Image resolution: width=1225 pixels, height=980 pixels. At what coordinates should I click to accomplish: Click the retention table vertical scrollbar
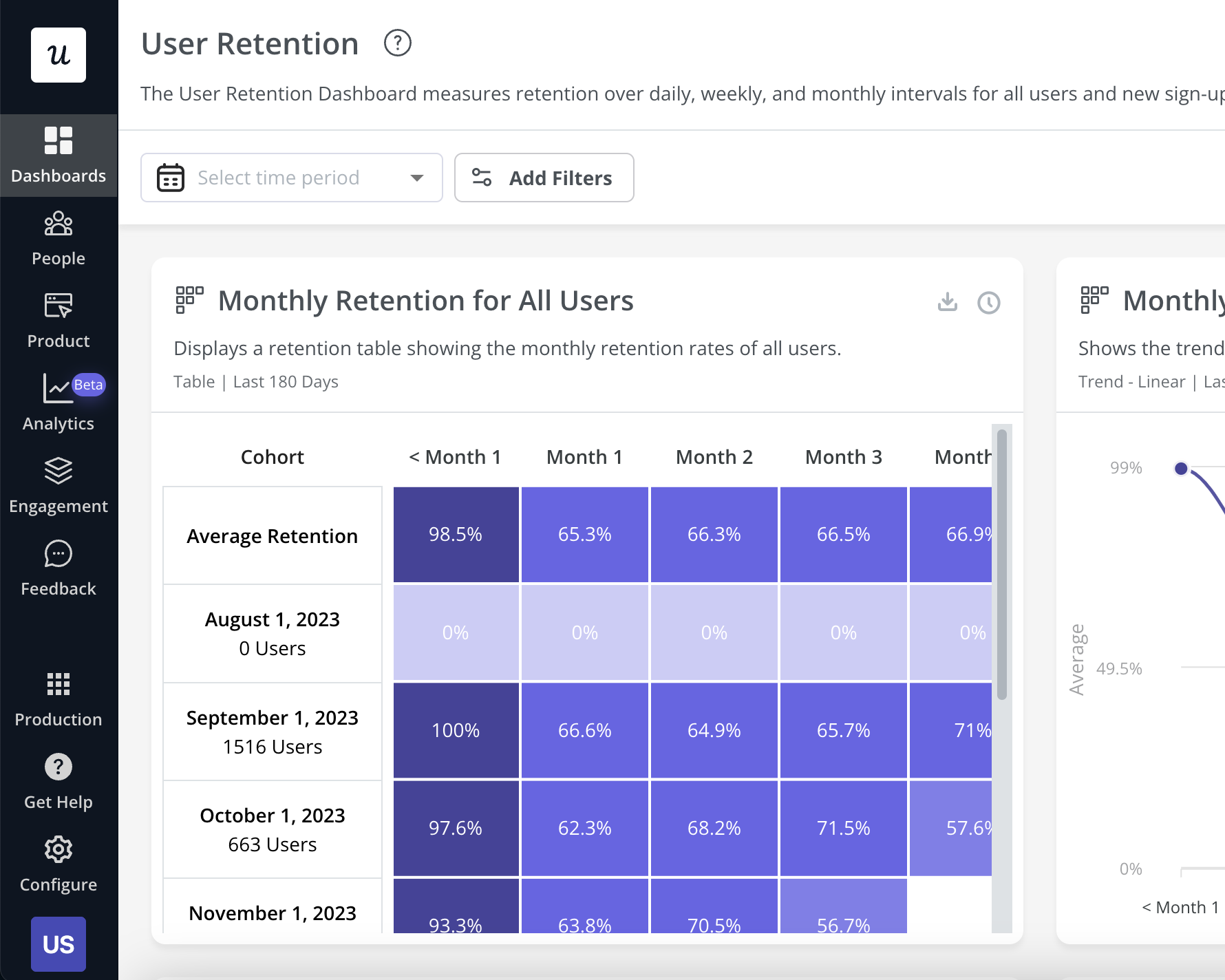pos(1002,564)
